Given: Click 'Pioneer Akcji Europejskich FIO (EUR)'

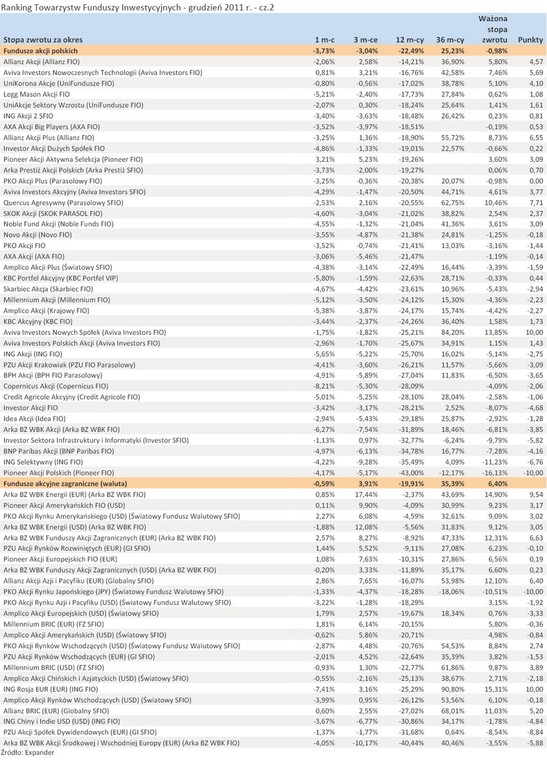Looking at the screenshot, I should (60, 559).
